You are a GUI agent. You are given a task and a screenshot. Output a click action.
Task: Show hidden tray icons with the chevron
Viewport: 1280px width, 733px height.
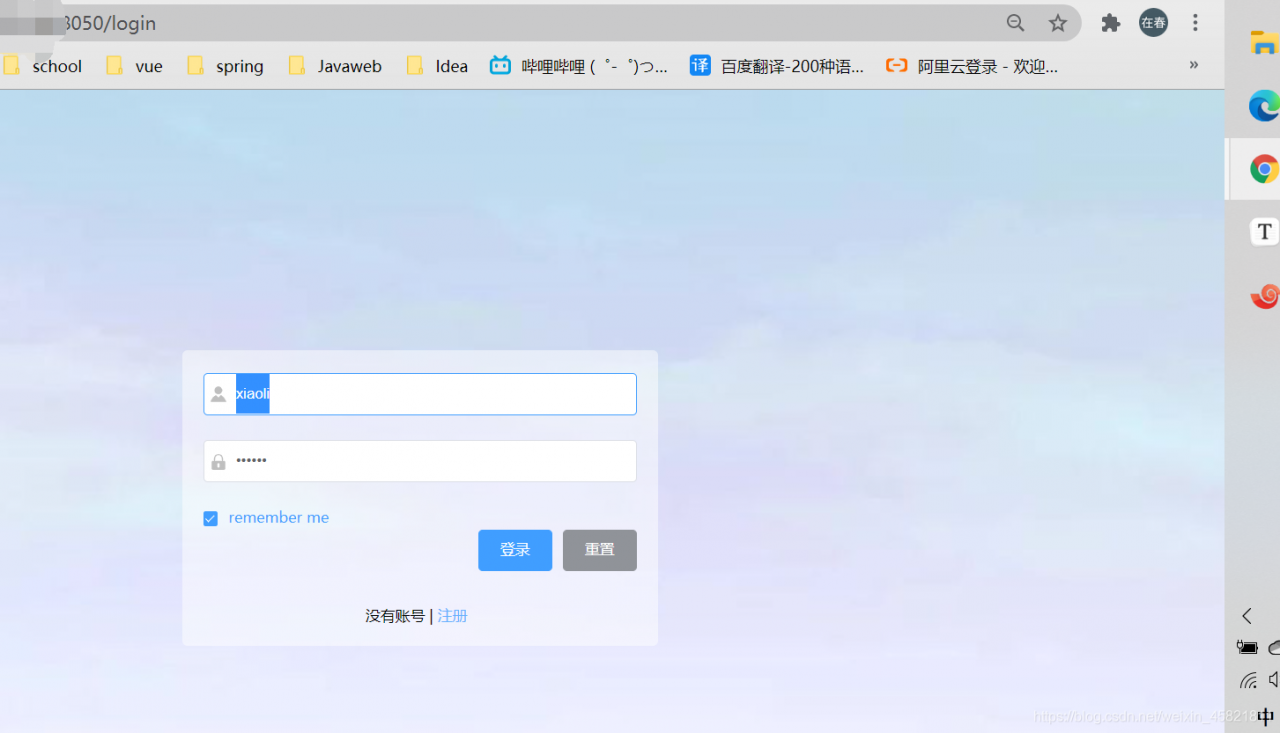[1246, 616]
